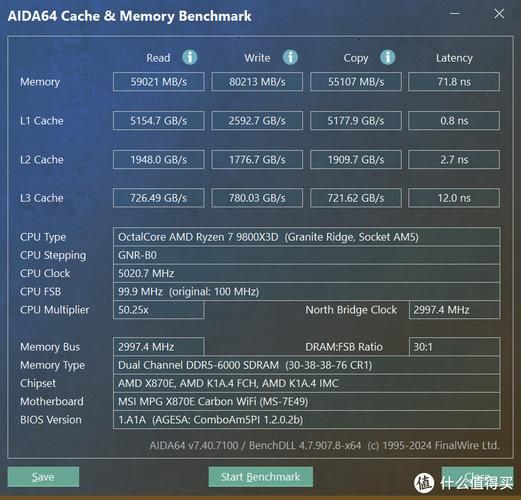Click the CPU Stepping label

pos(53,256)
